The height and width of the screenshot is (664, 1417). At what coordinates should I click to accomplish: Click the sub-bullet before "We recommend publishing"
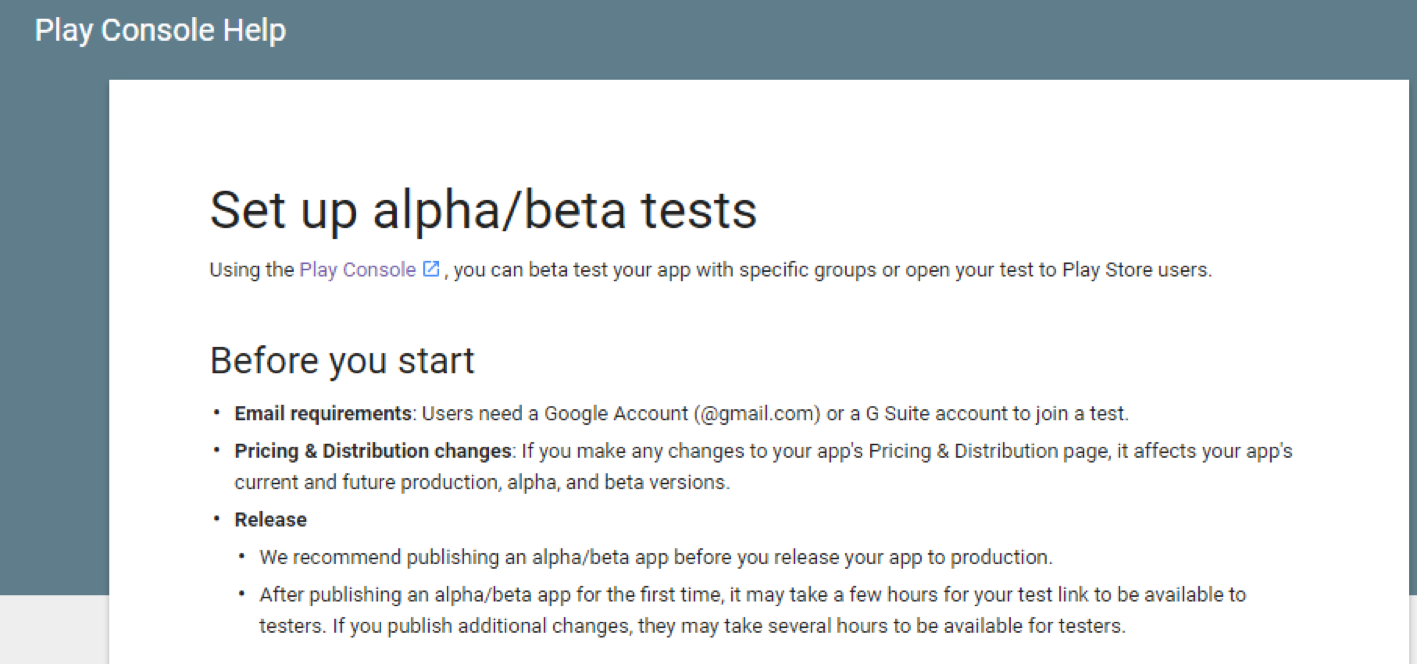[x=242, y=557]
